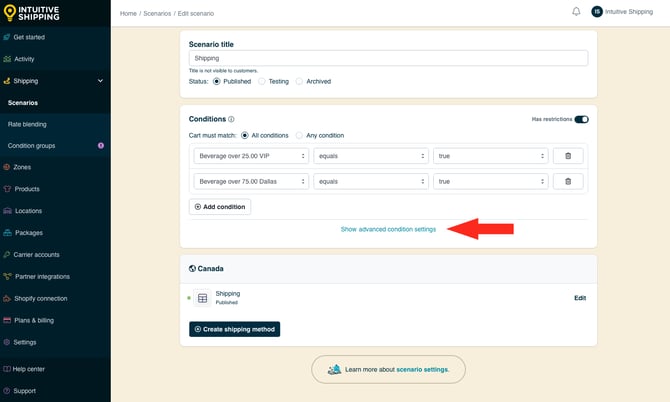This screenshot has height=402, width=670.
Task: Click the Zones sidebar icon
Action: click(7, 167)
